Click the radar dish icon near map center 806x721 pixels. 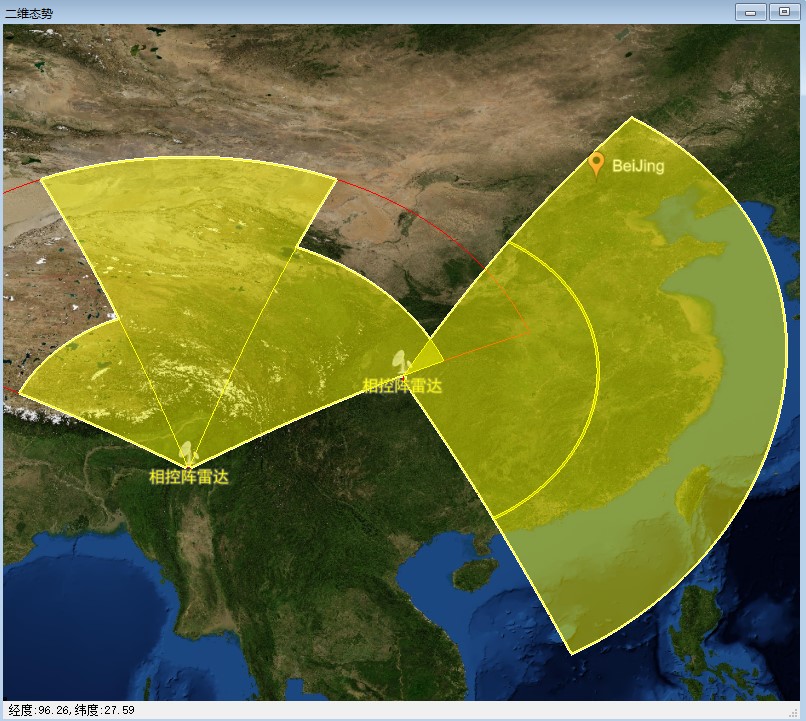[x=400, y=362]
